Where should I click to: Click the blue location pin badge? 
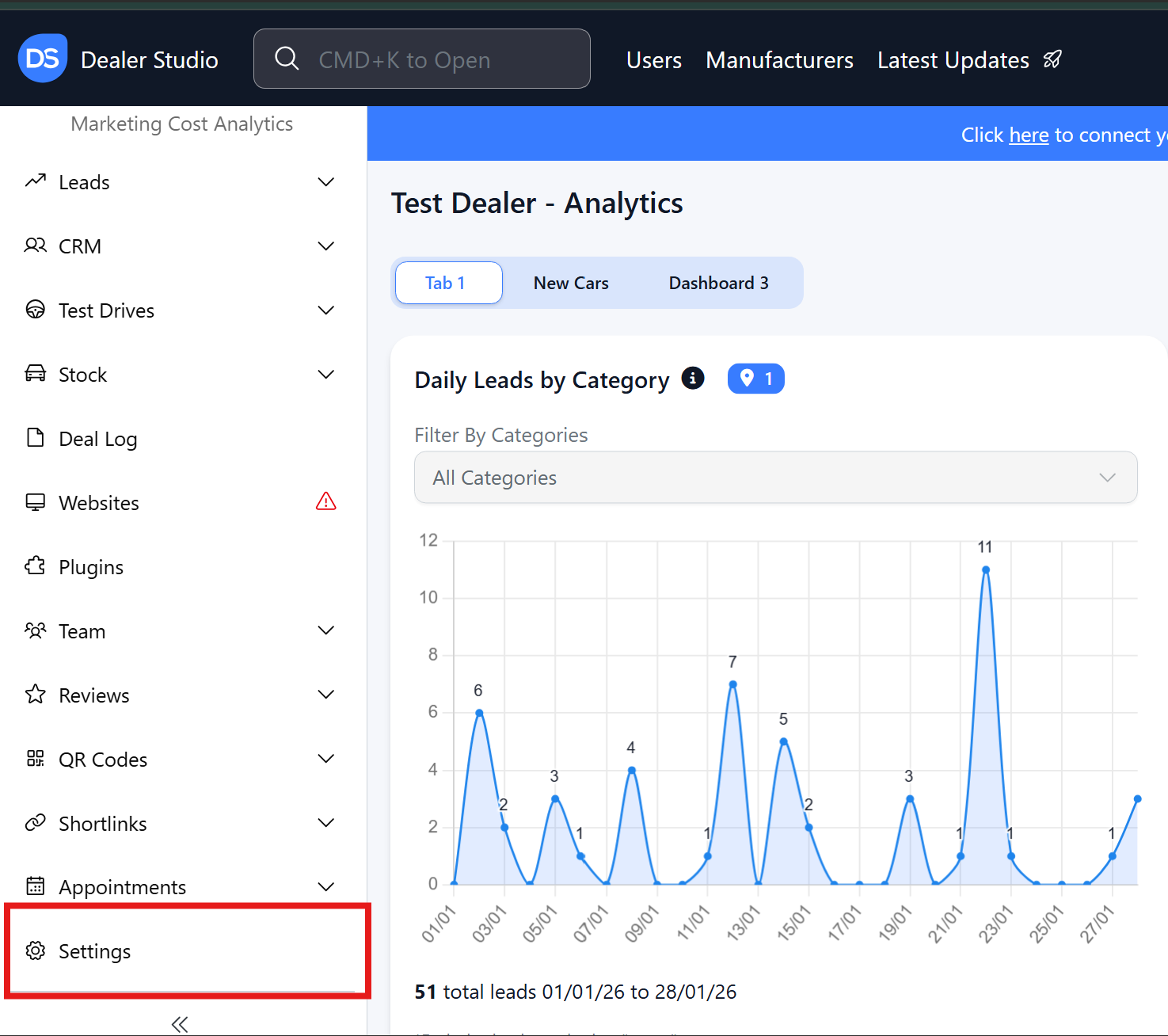[x=755, y=379]
